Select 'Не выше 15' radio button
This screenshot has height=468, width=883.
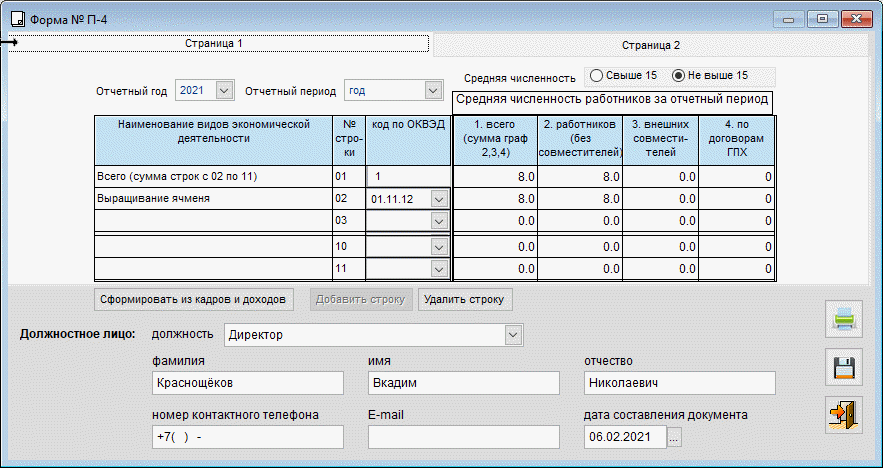coord(710,75)
